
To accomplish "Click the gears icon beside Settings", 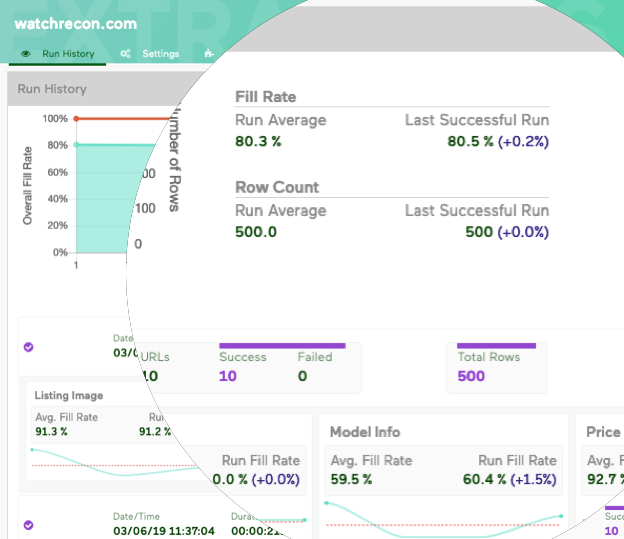I will pos(125,54).
